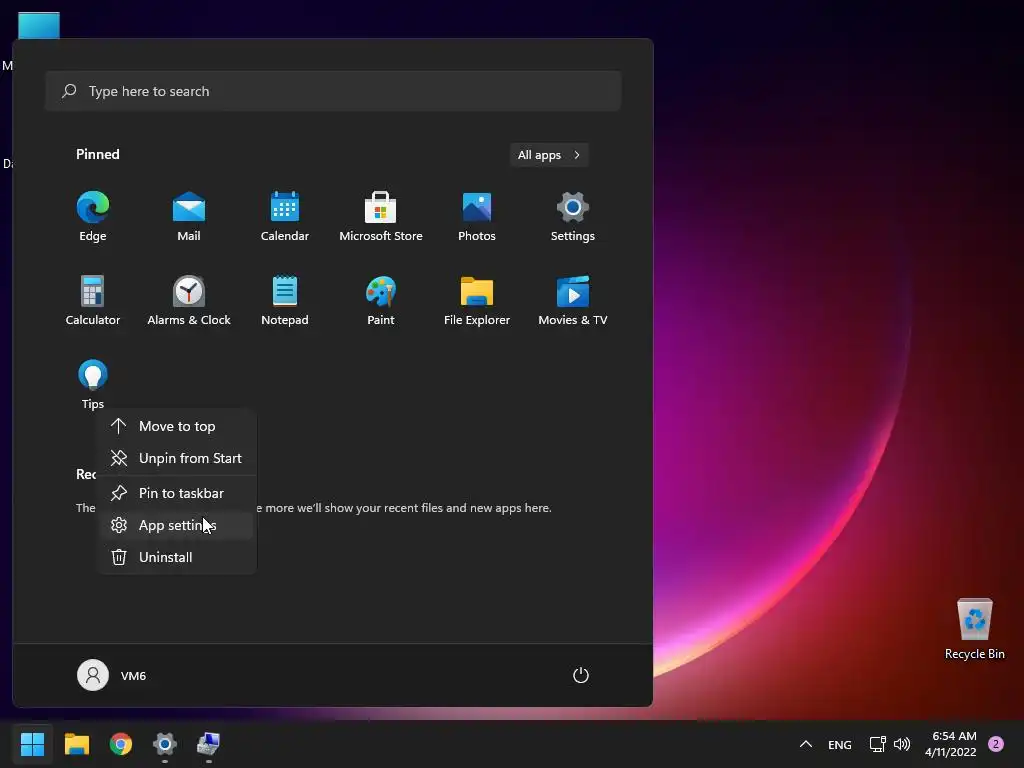Click the Type here to search box
This screenshot has width=1024, height=768.
(333, 91)
